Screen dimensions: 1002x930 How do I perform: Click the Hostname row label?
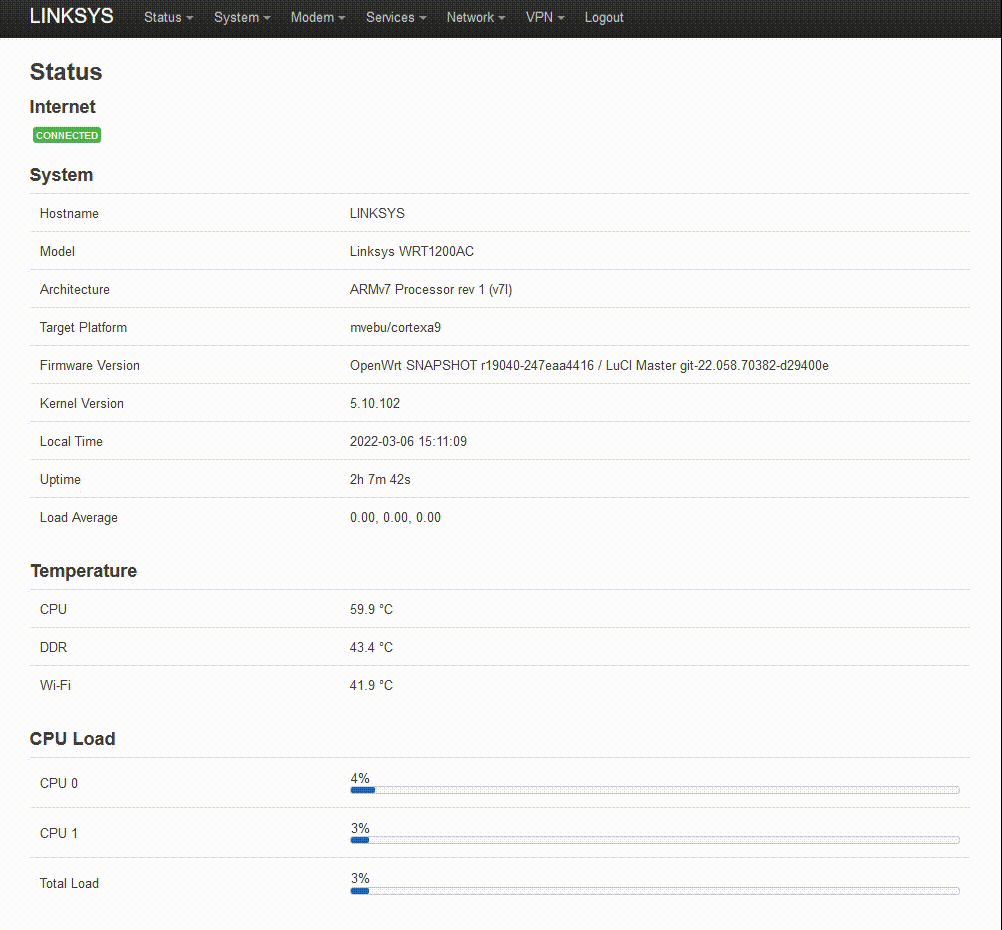click(x=69, y=213)
